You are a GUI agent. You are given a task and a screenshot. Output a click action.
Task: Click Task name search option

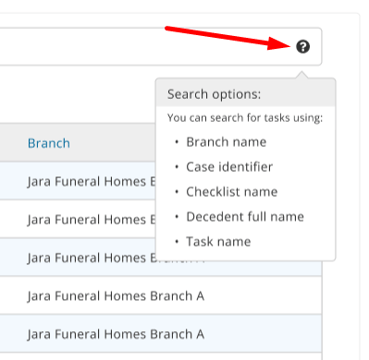pos(218,241)
